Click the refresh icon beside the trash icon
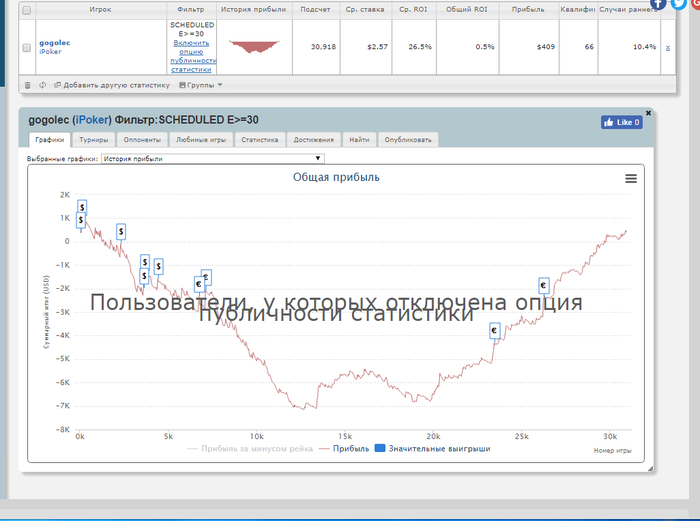Viewport: 700px width, 521px height. pos(42,85)
